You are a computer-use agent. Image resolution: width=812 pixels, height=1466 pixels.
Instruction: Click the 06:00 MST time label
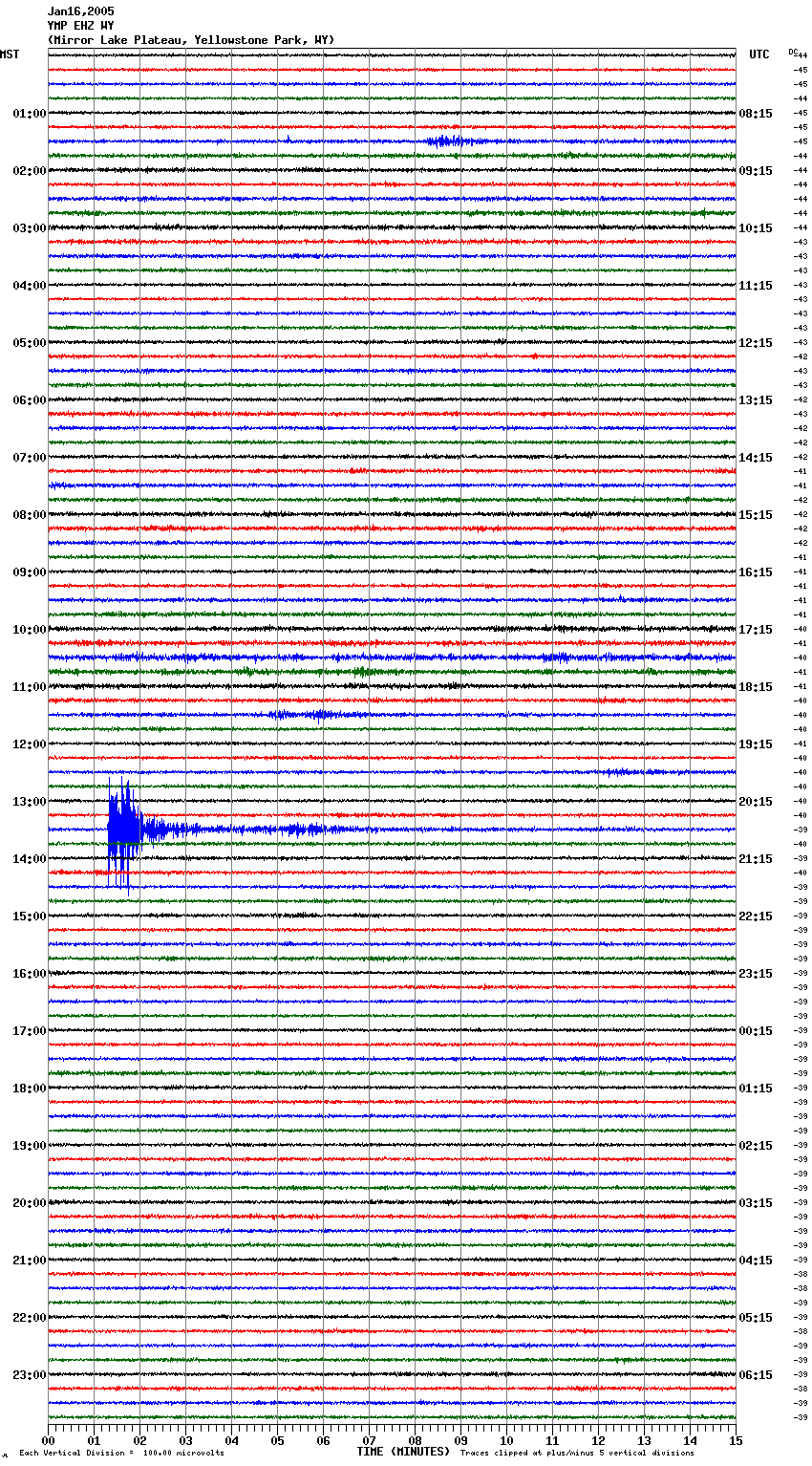[30, 400]
